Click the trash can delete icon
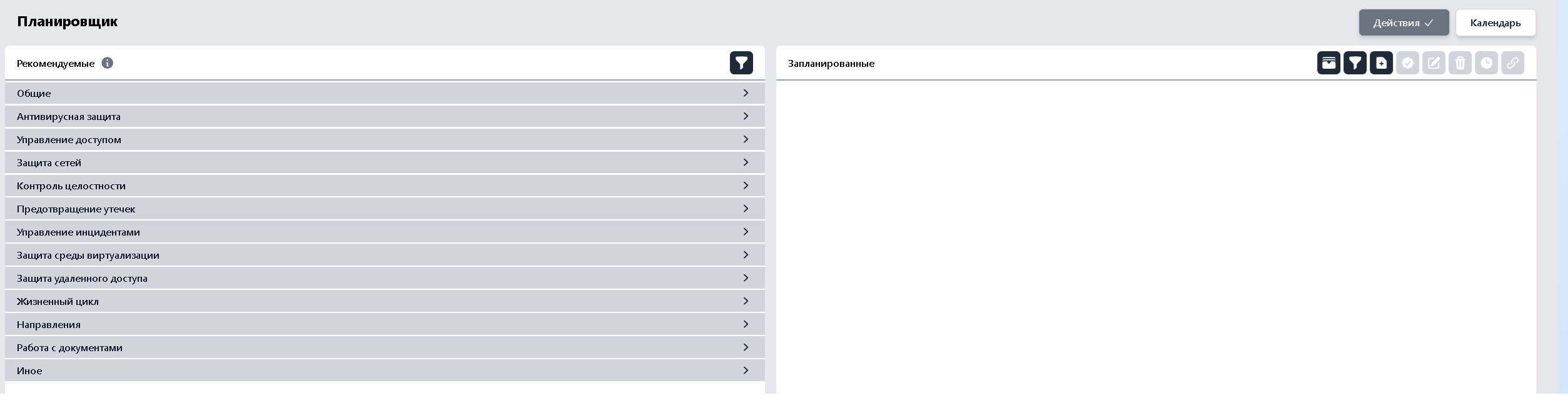Screen dimensions: 1568x408 tap(1460, 63)
